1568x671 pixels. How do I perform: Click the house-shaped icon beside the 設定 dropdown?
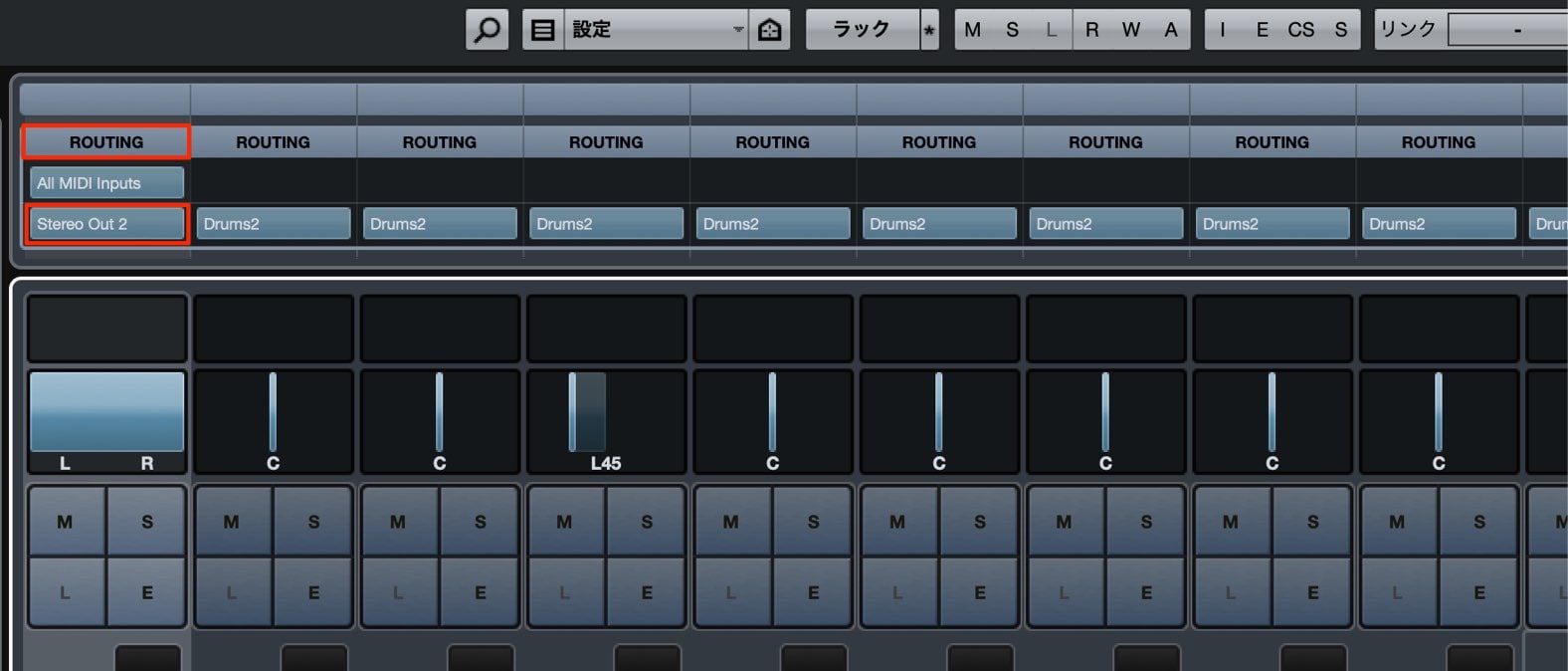pyautogui.click(x=770, y=30)
